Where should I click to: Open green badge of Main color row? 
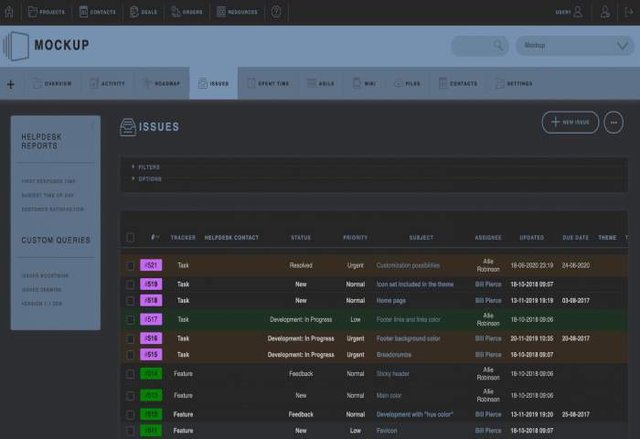[x=151, y=395]
